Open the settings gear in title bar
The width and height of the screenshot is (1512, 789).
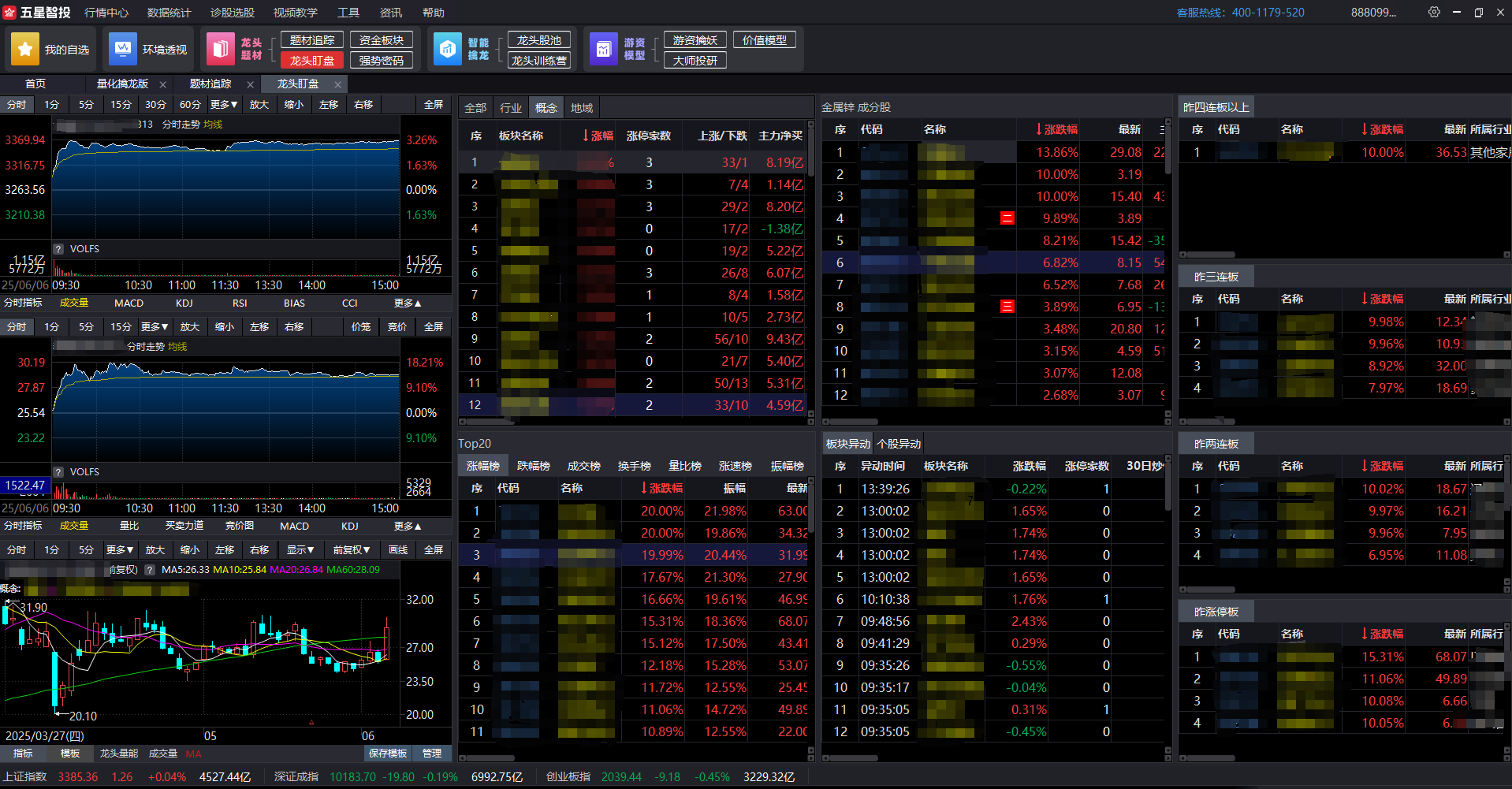click(1434, 12)
